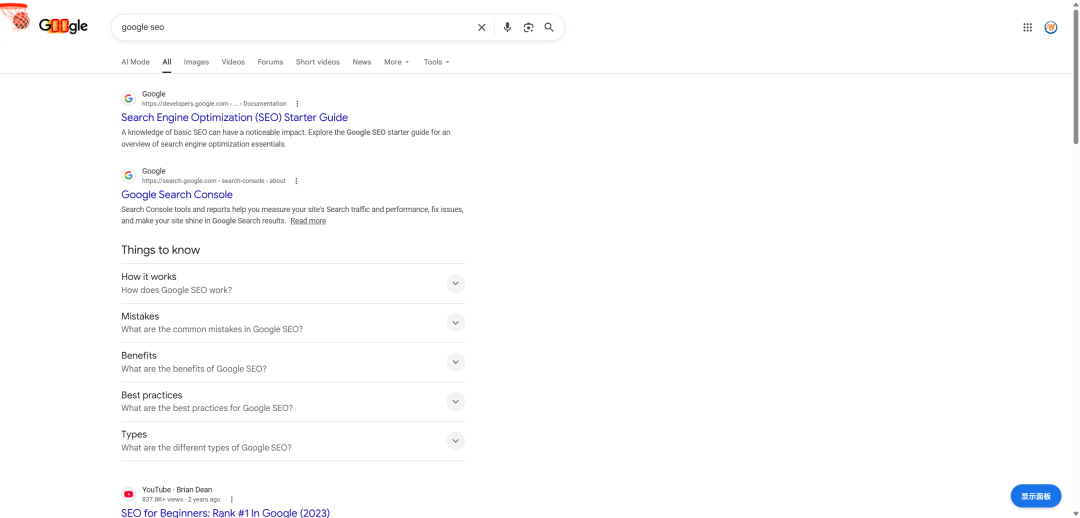This screenshot has height=518, width=1080.
Task: Open the More dropdown
Action: 396,62
